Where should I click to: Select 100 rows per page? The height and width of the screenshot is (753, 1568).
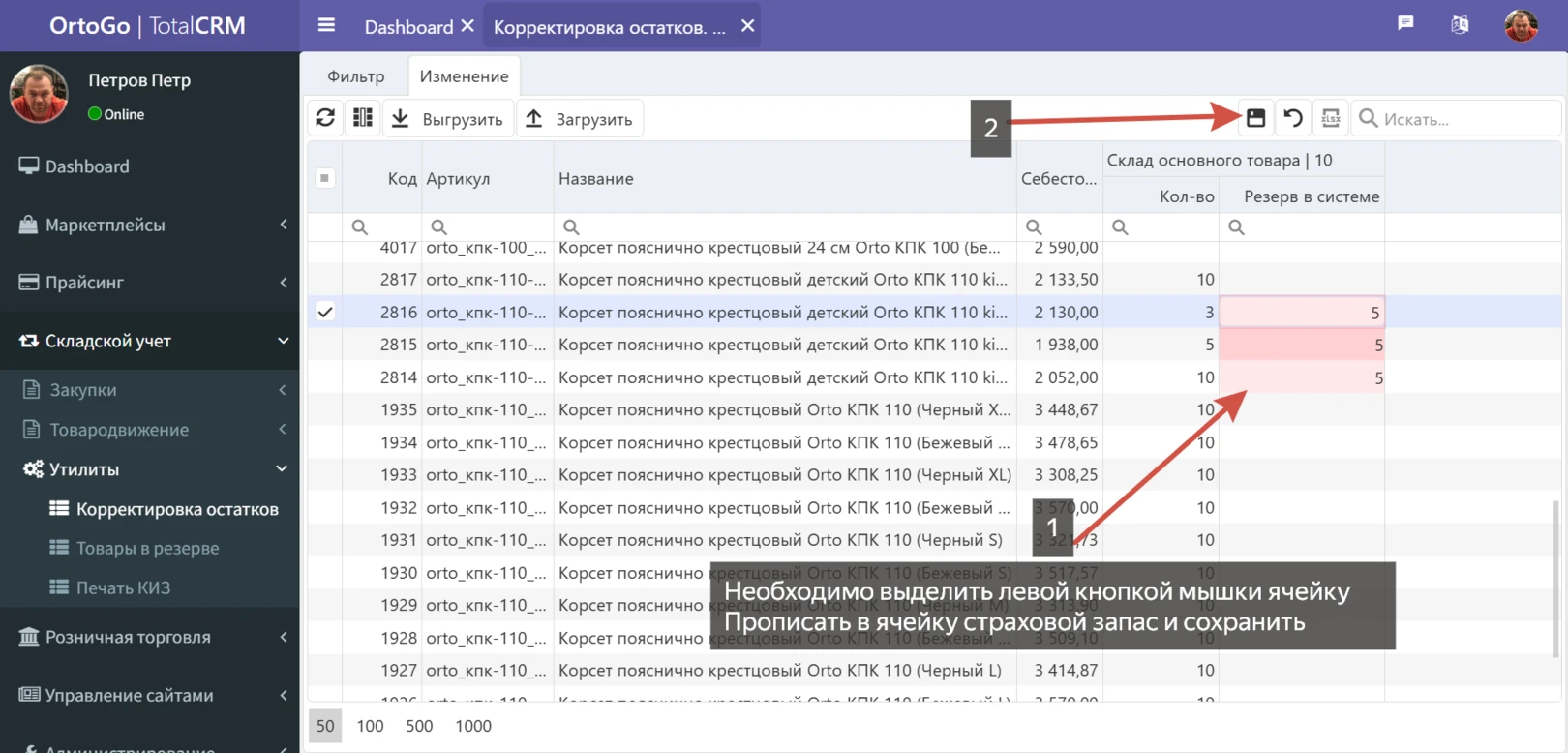[x=370, y=726]
